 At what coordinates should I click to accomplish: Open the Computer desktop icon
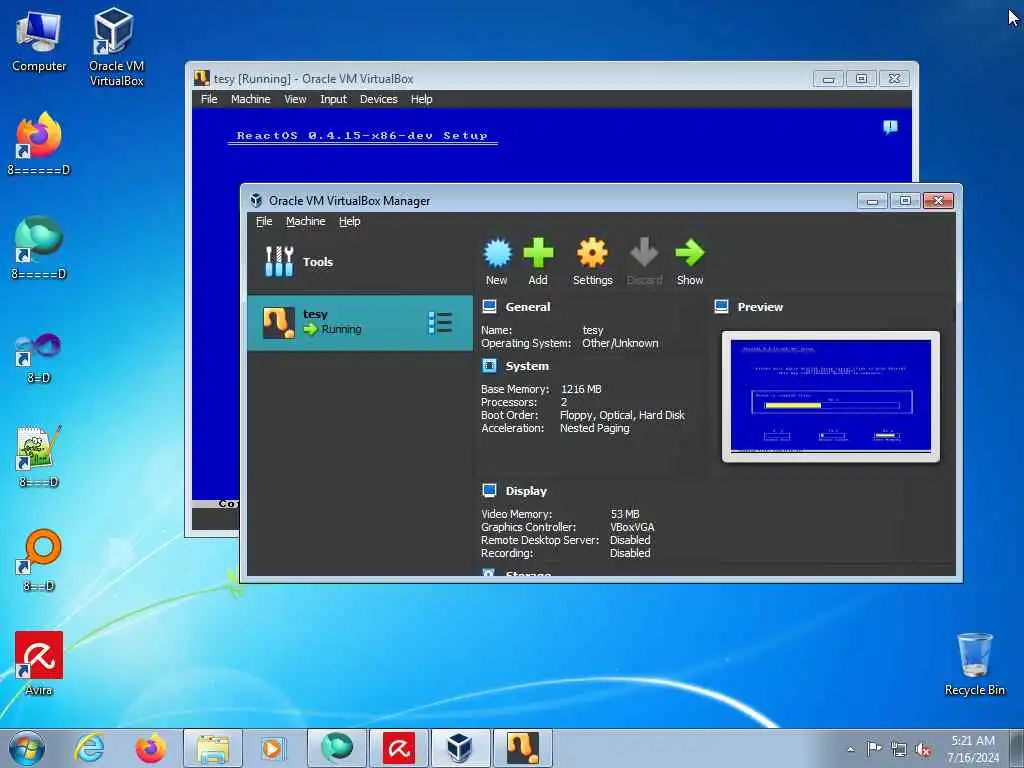[x=39, y=41]
